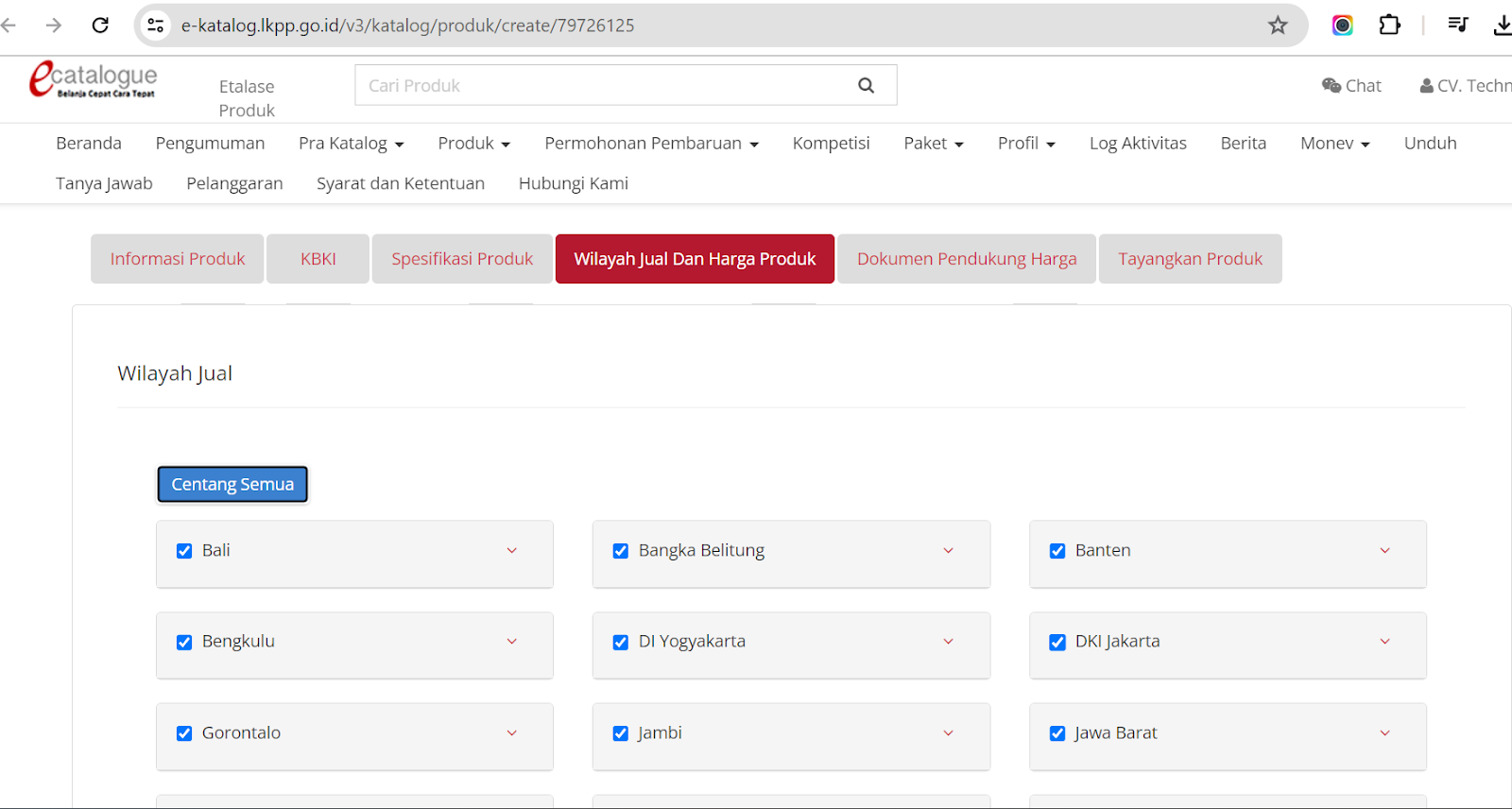Uncheck the Banten checkbox
The height and width of the screenshot is (809, 1512).
1057,551
